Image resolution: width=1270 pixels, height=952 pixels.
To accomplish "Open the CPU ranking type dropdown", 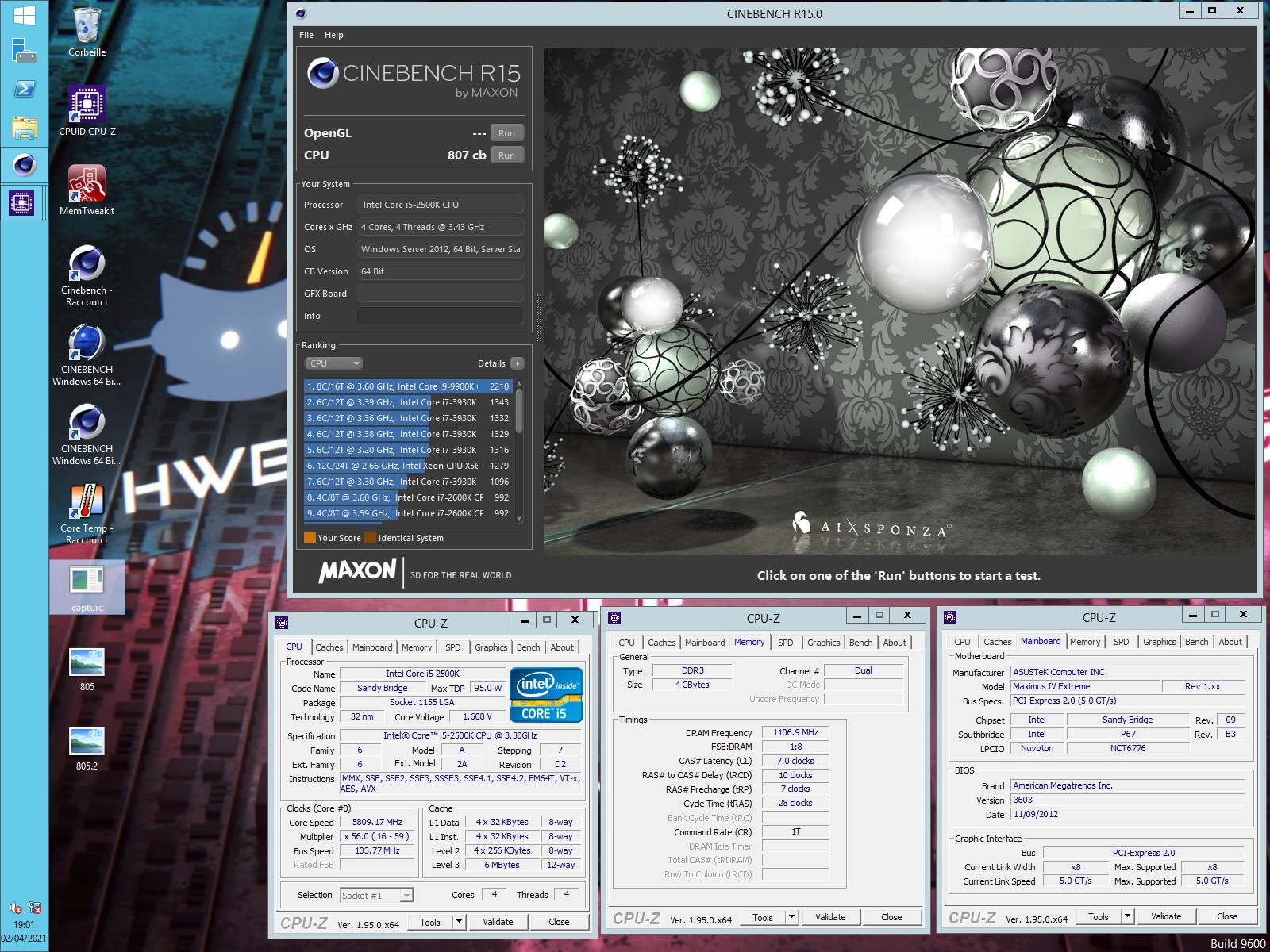I will pos(333,363).
